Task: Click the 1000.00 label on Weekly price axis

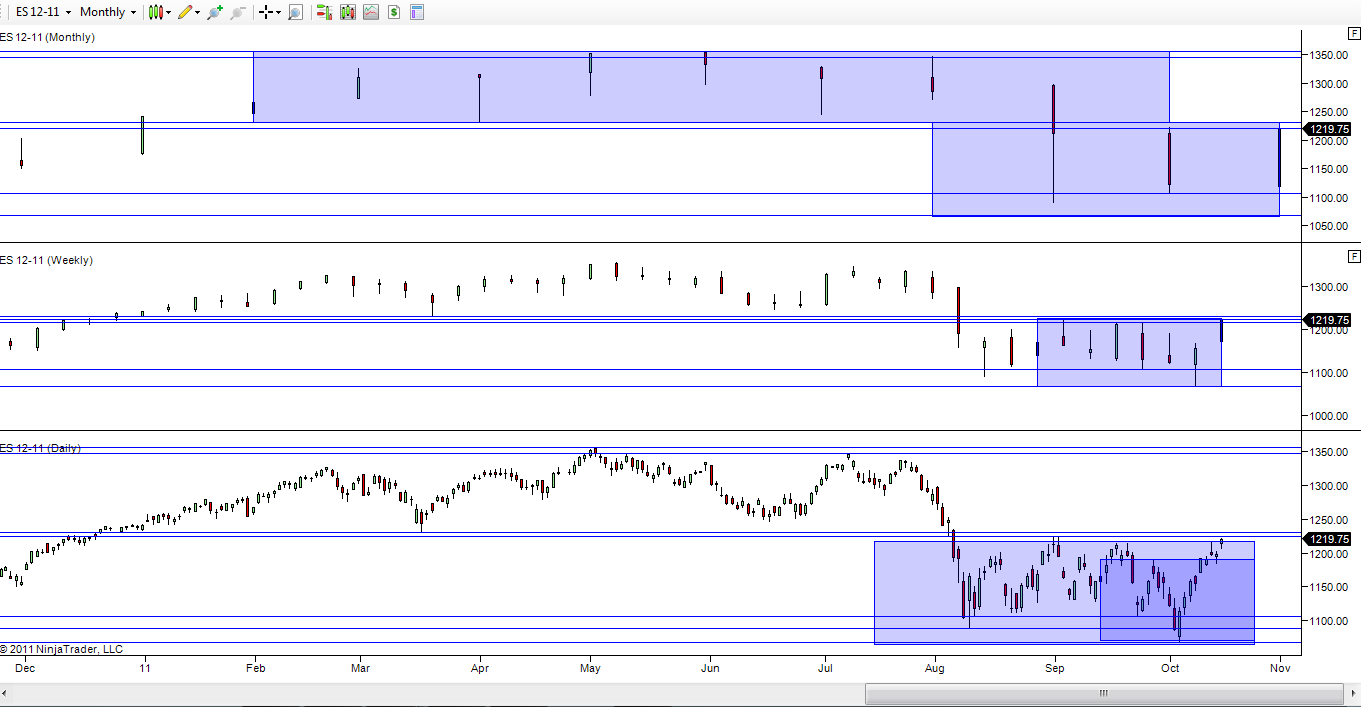Action: click(1331, 416)
